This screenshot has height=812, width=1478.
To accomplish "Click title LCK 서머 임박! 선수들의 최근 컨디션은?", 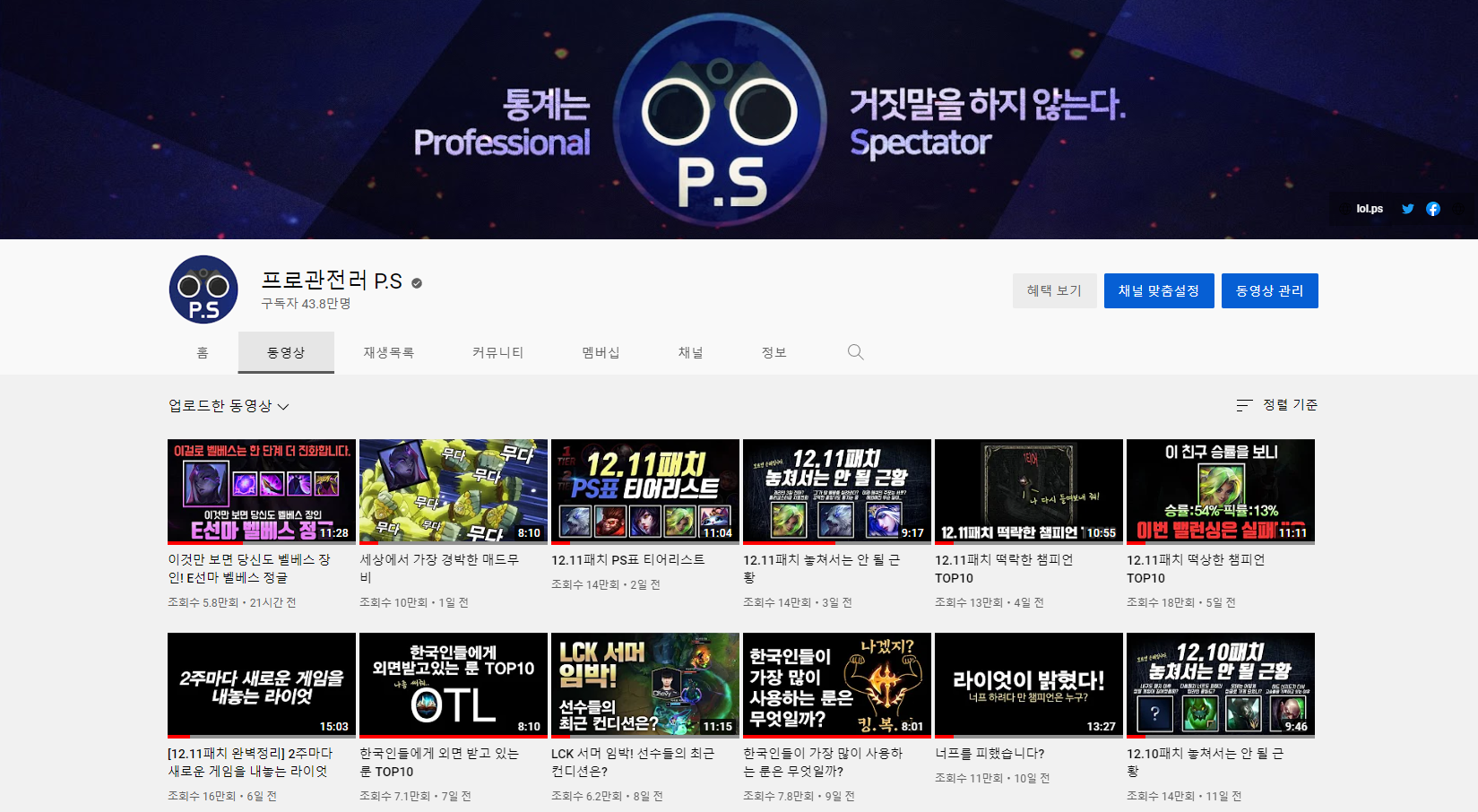I will coord(633,762).
